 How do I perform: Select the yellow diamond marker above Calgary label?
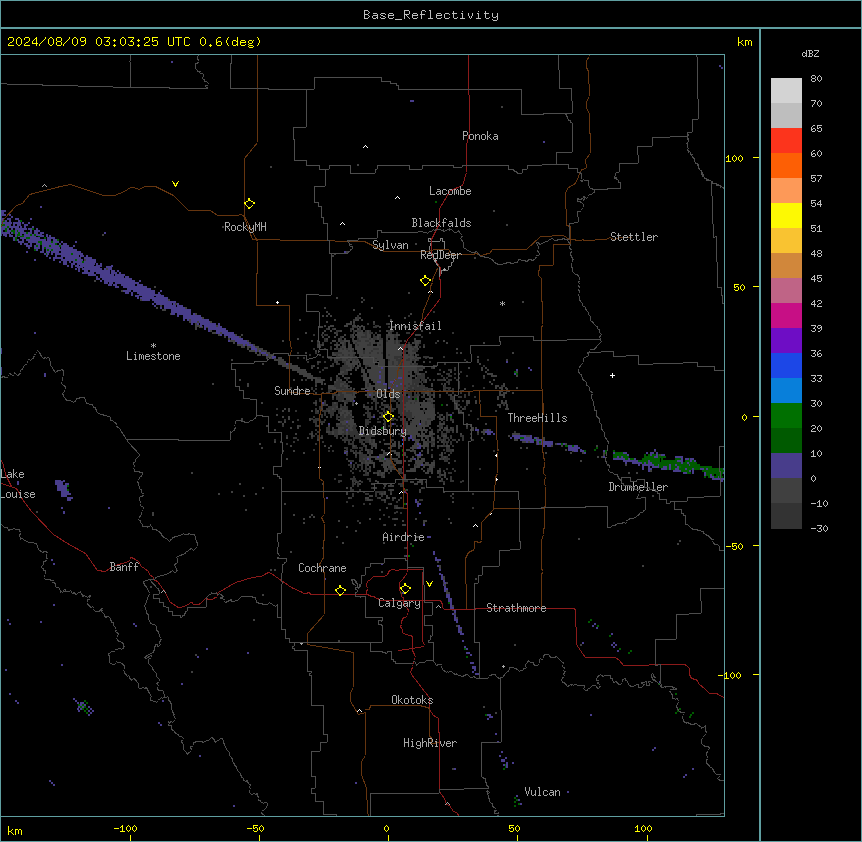pos(406,589)
